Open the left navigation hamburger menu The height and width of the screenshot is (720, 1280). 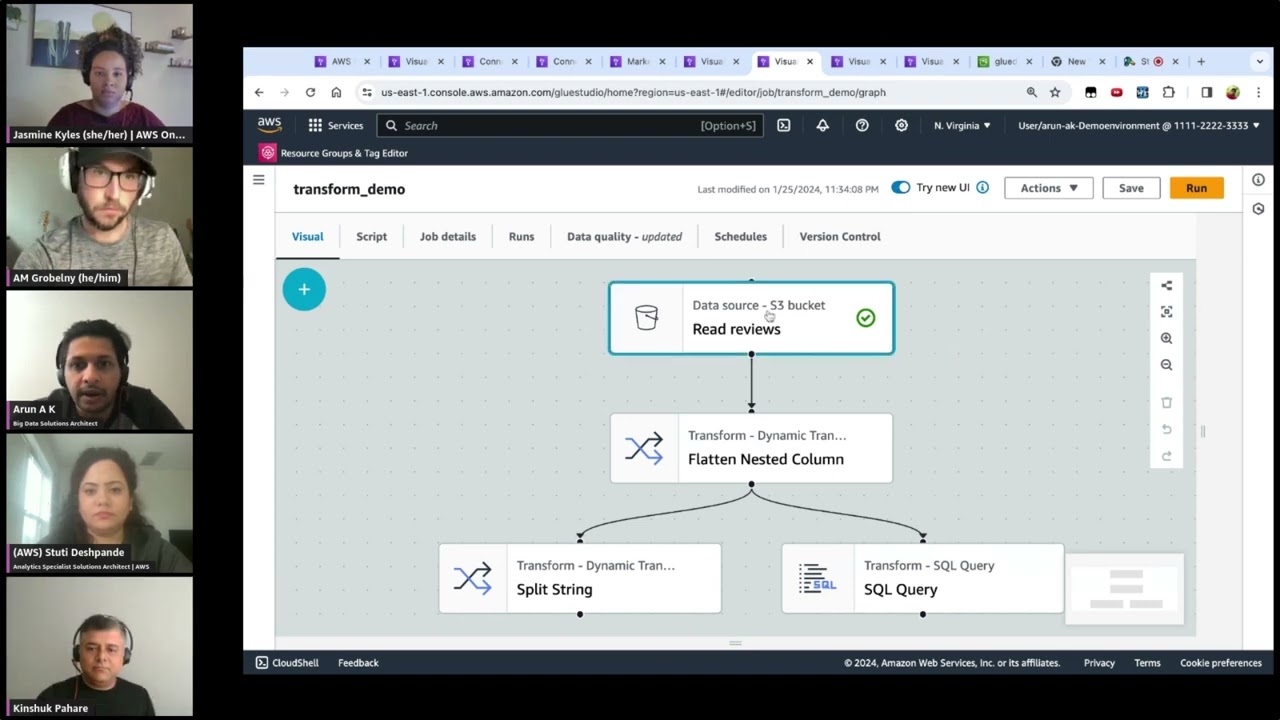tap(258, 180)
